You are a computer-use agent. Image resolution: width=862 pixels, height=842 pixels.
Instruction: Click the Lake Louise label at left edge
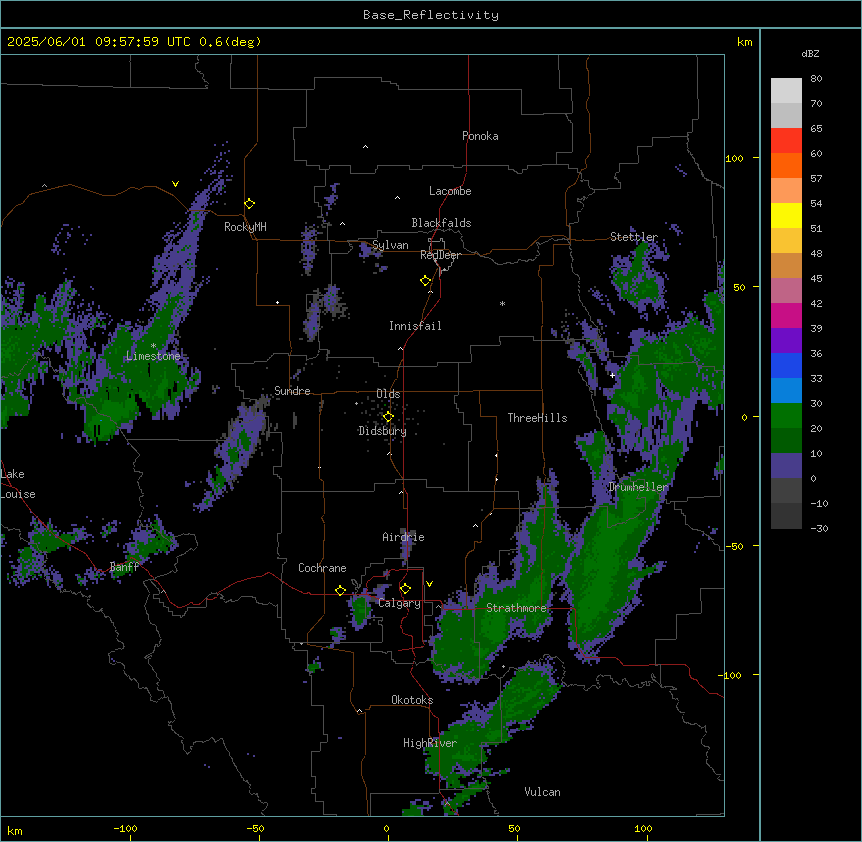click(17, 484)
